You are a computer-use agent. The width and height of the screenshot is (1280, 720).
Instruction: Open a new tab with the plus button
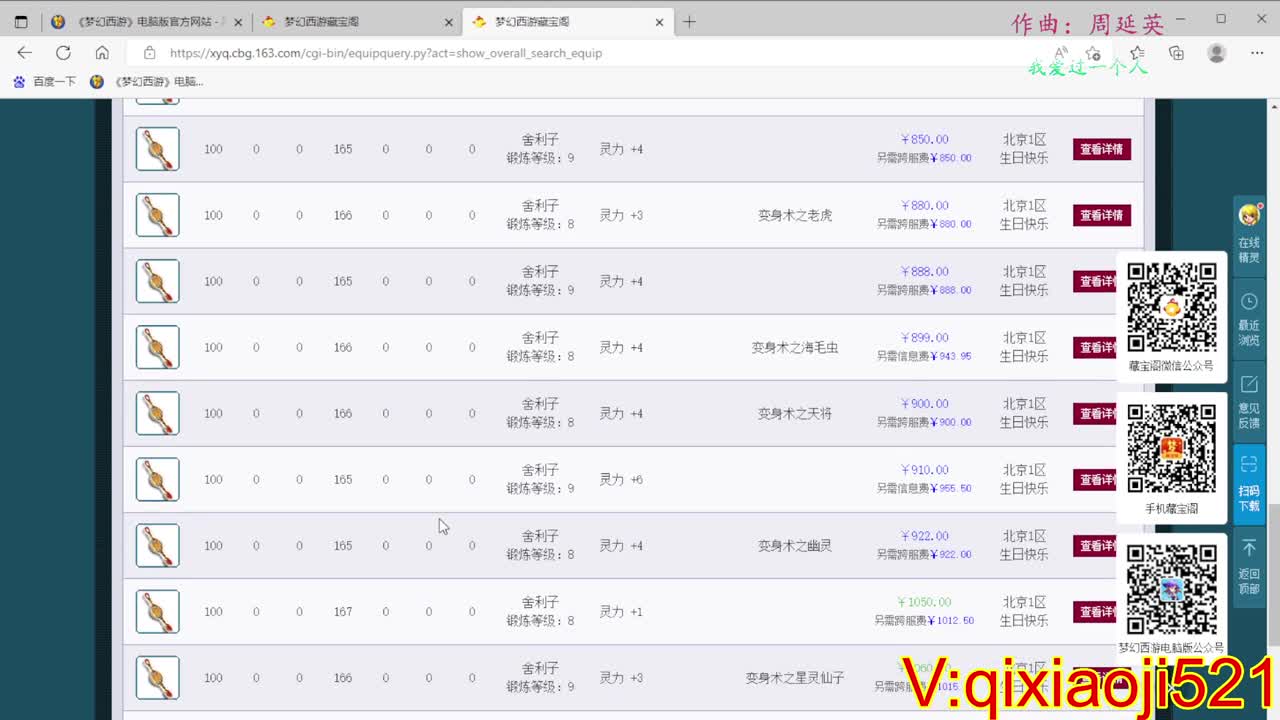pyautogui.click(x=689, y=20)
